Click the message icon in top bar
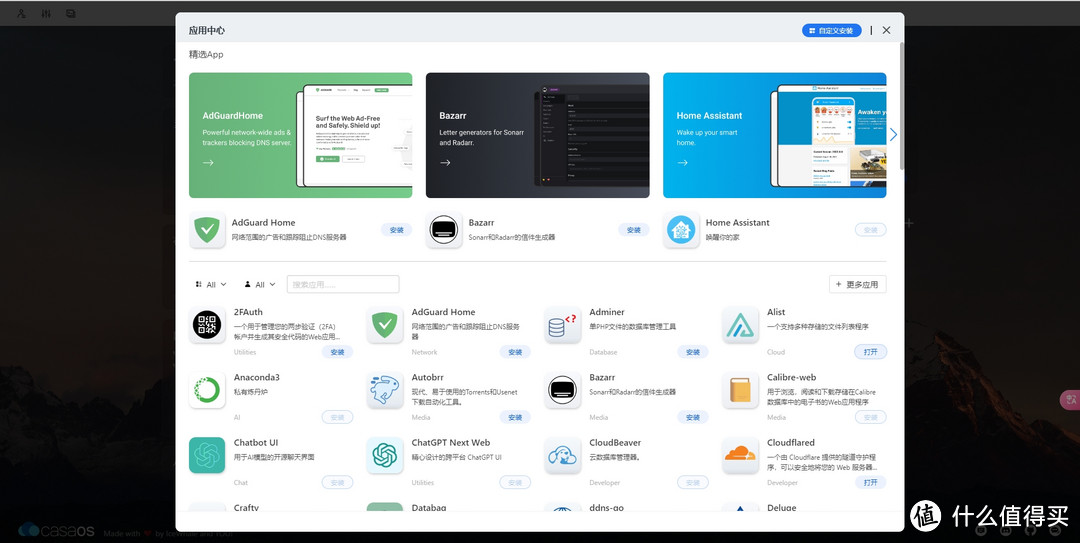This screenshot has height=543, width=1080. click(71, 13)
